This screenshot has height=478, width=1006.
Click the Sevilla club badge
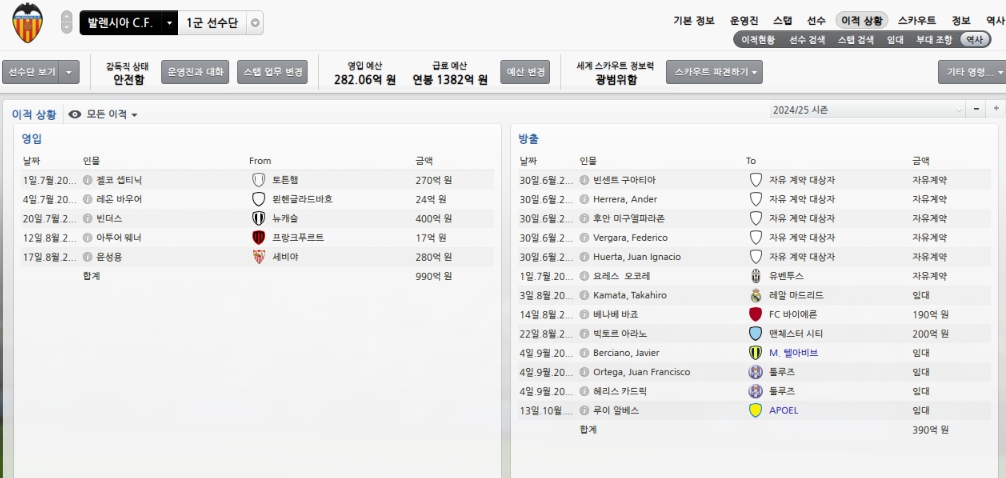(259, 257)
